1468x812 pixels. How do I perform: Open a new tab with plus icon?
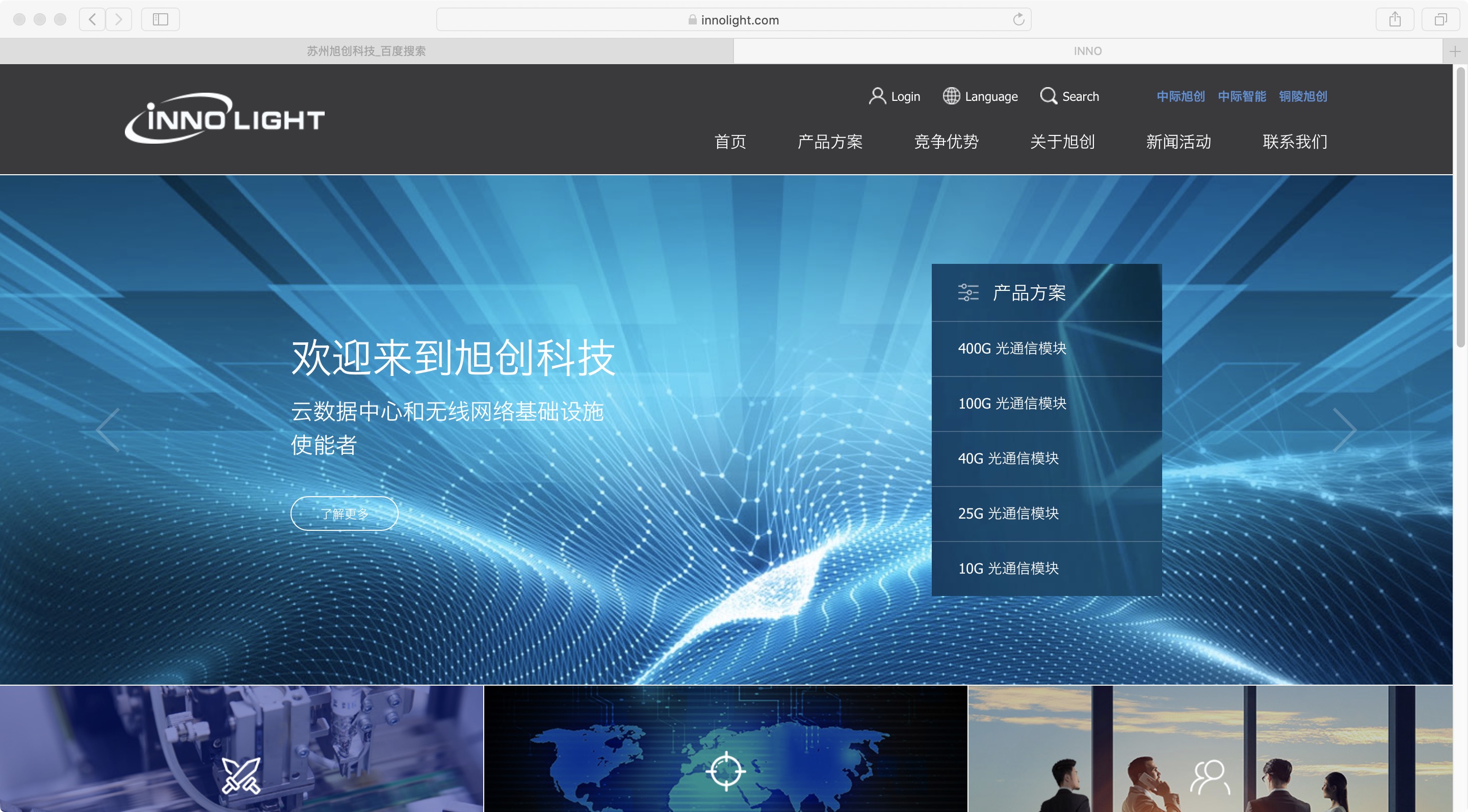click(1455, 51)
